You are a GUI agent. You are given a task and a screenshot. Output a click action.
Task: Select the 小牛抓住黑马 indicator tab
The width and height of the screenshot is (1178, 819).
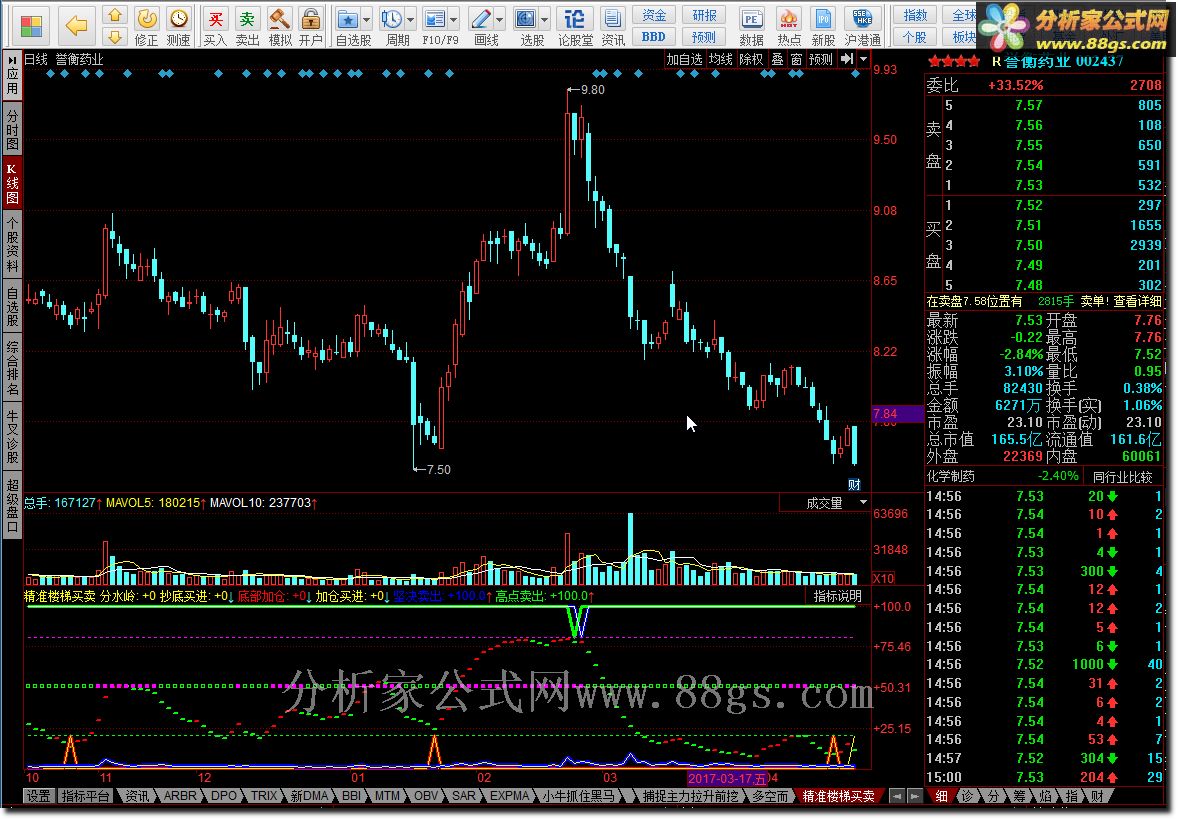(578, 796)
